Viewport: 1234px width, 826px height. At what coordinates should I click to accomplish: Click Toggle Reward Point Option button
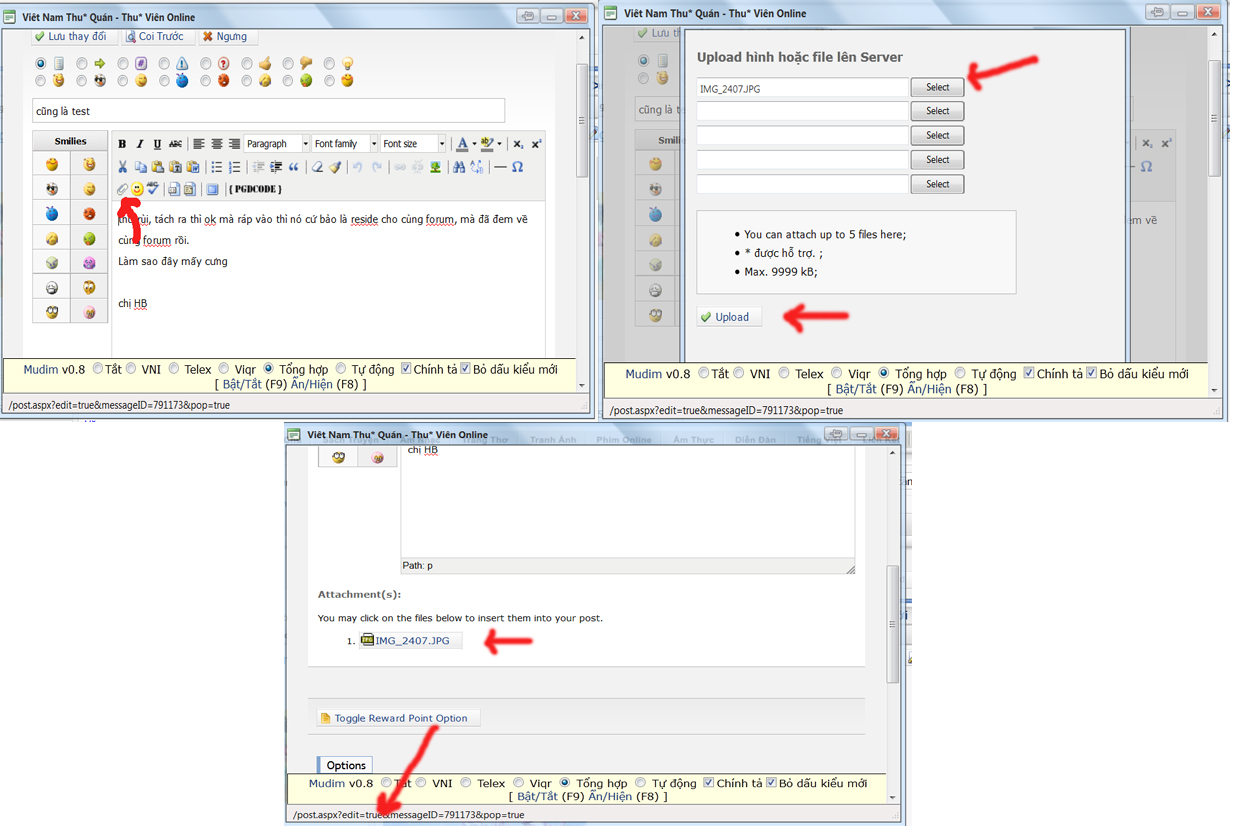pos(399,718)
